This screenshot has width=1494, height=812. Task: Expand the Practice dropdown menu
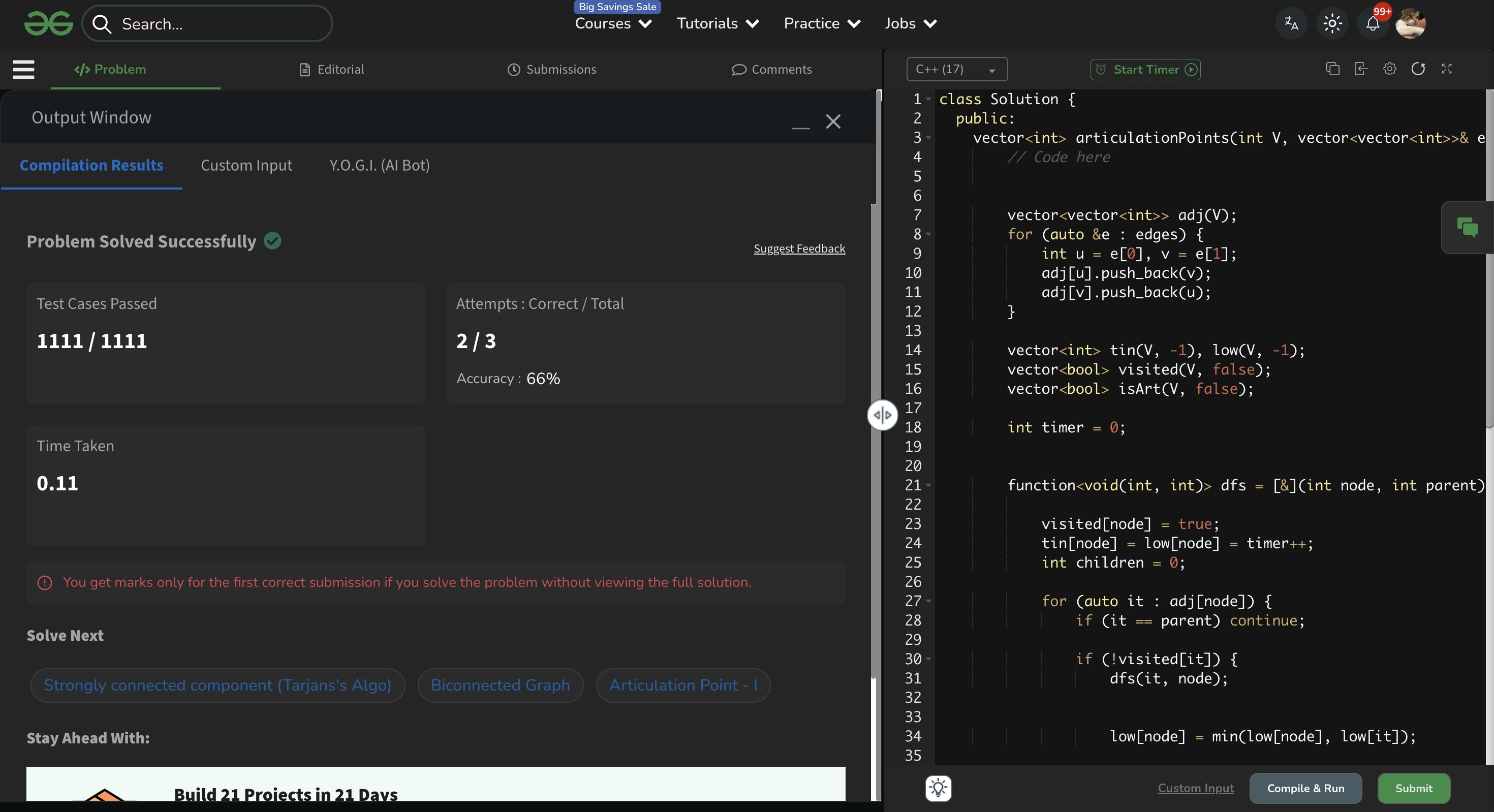coord(822,24)
